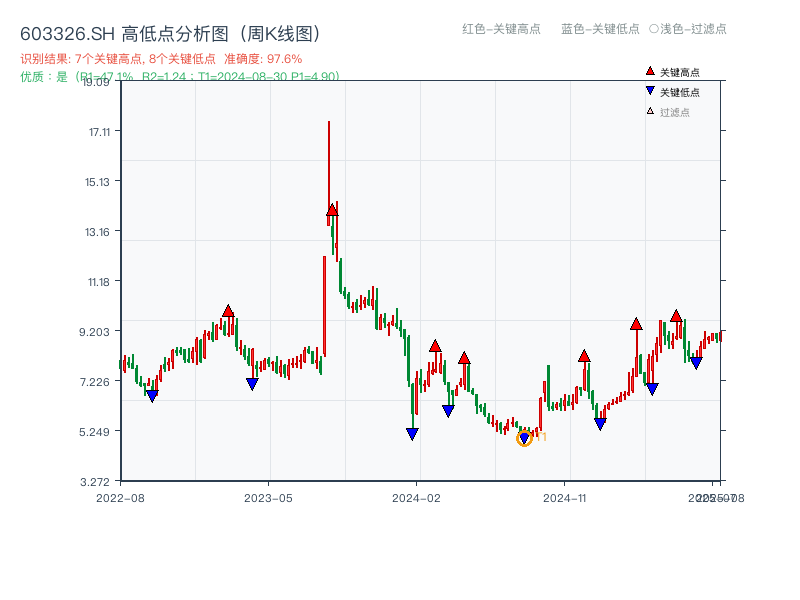Click the chart title 603326.SH 高低点分析图

[171, 34]
